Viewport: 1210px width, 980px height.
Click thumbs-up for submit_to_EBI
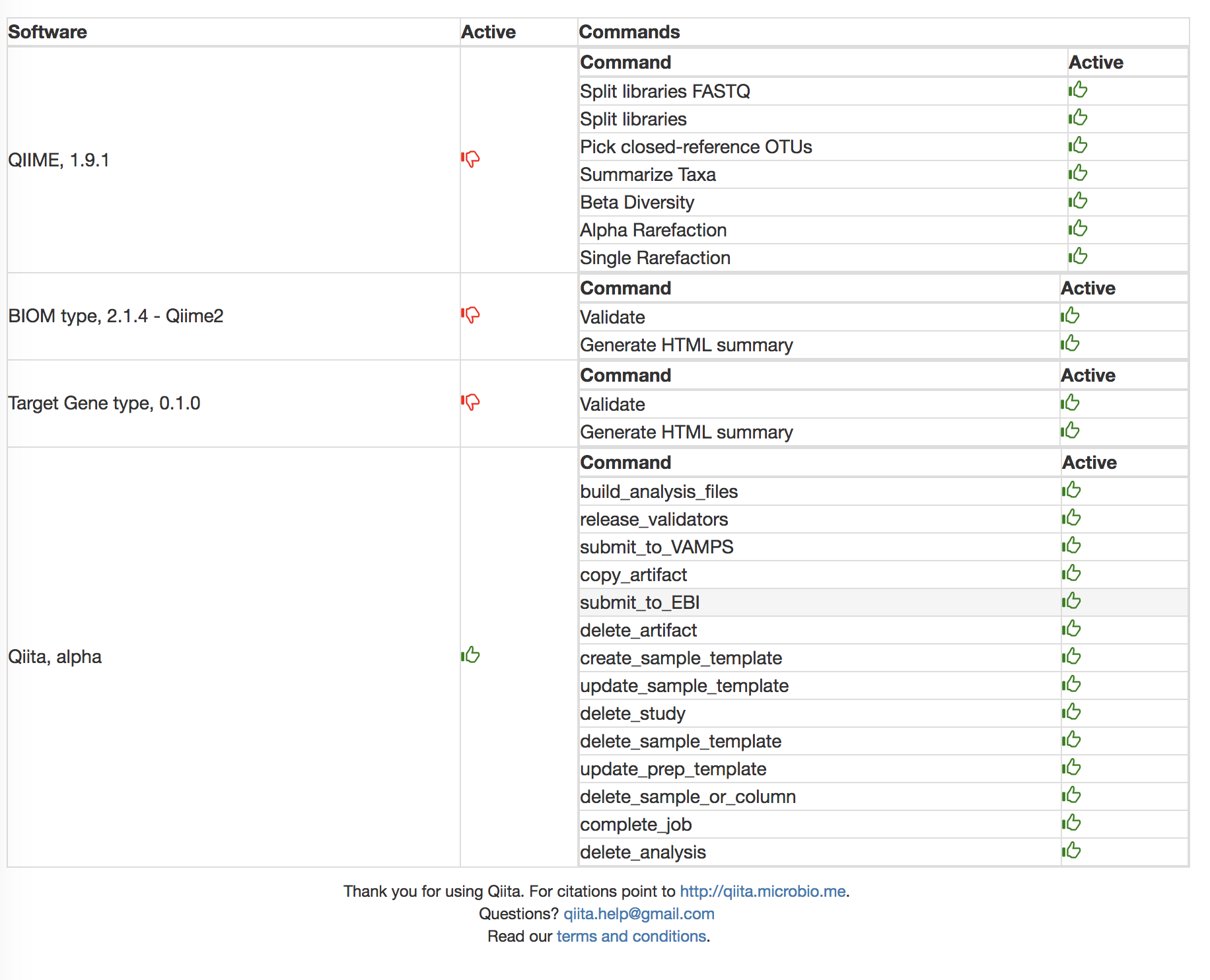pyautogui.click(x=1071, y=600)
